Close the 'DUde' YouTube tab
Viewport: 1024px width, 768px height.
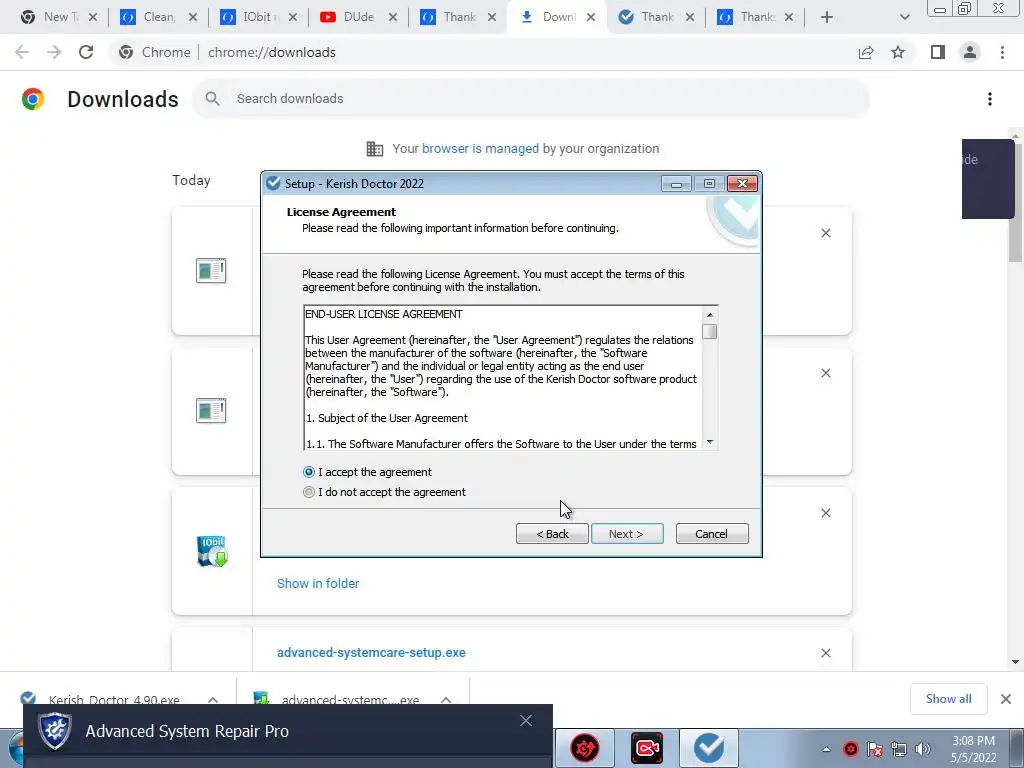click(x=392, y=17)
